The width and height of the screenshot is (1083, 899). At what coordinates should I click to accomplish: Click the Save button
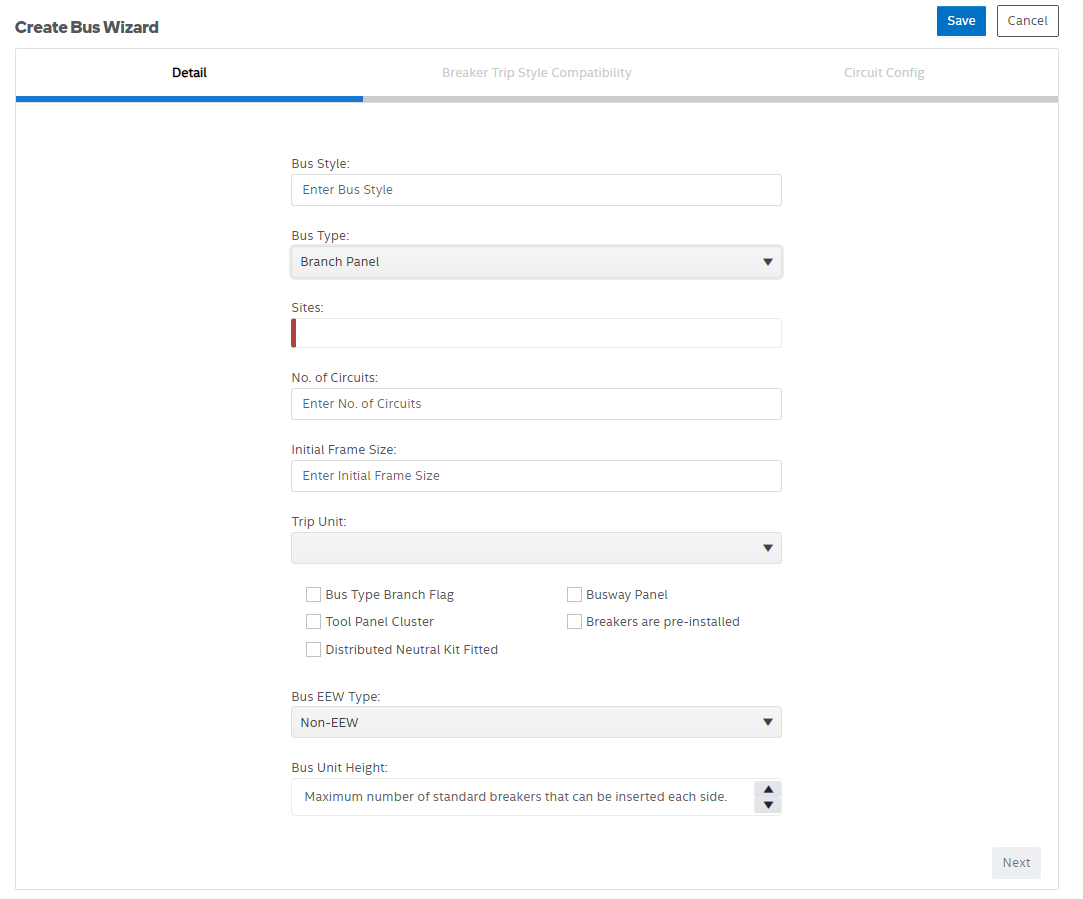point(961,21)
